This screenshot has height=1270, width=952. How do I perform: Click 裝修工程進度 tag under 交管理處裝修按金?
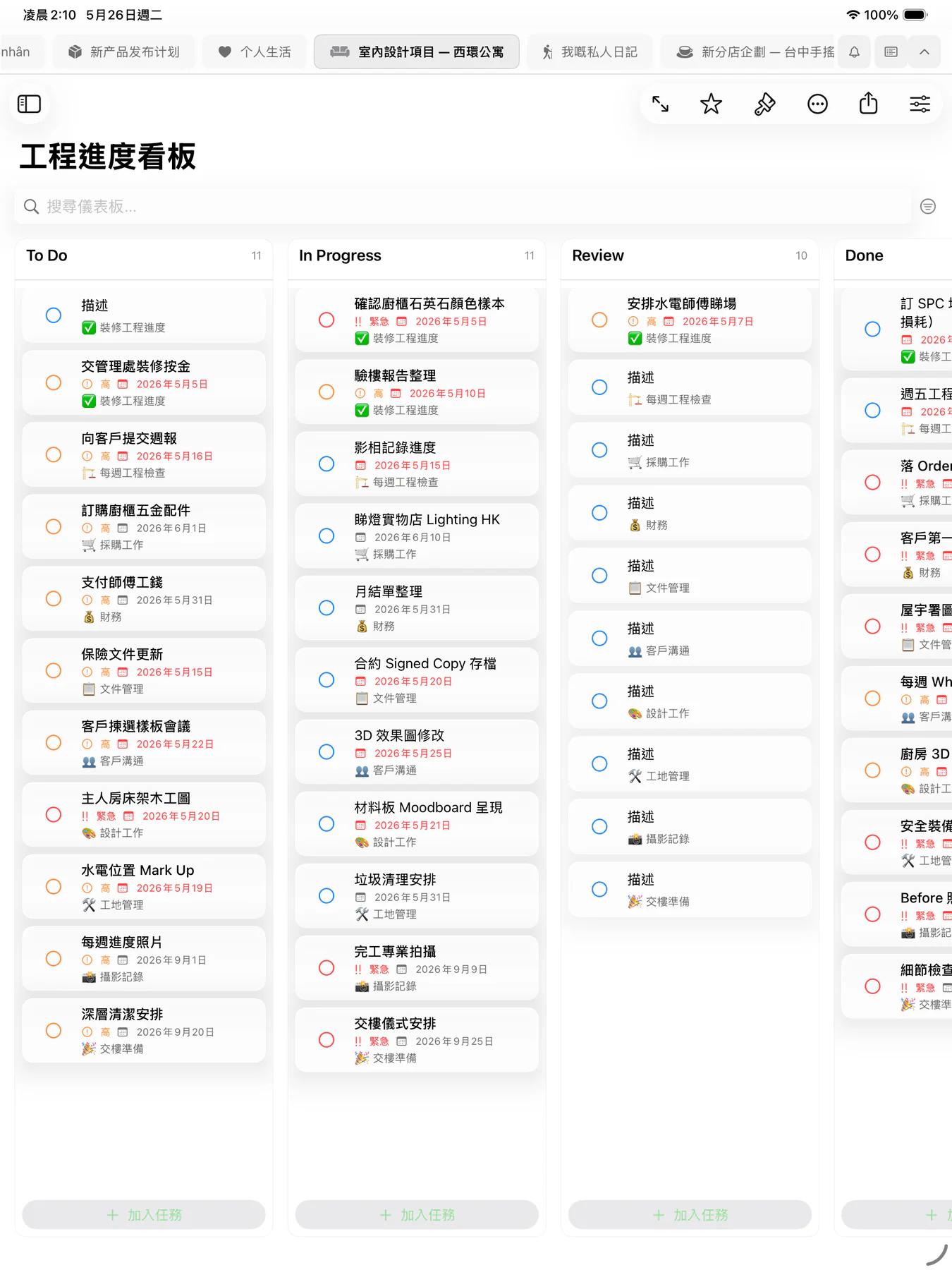pos(124,401)
